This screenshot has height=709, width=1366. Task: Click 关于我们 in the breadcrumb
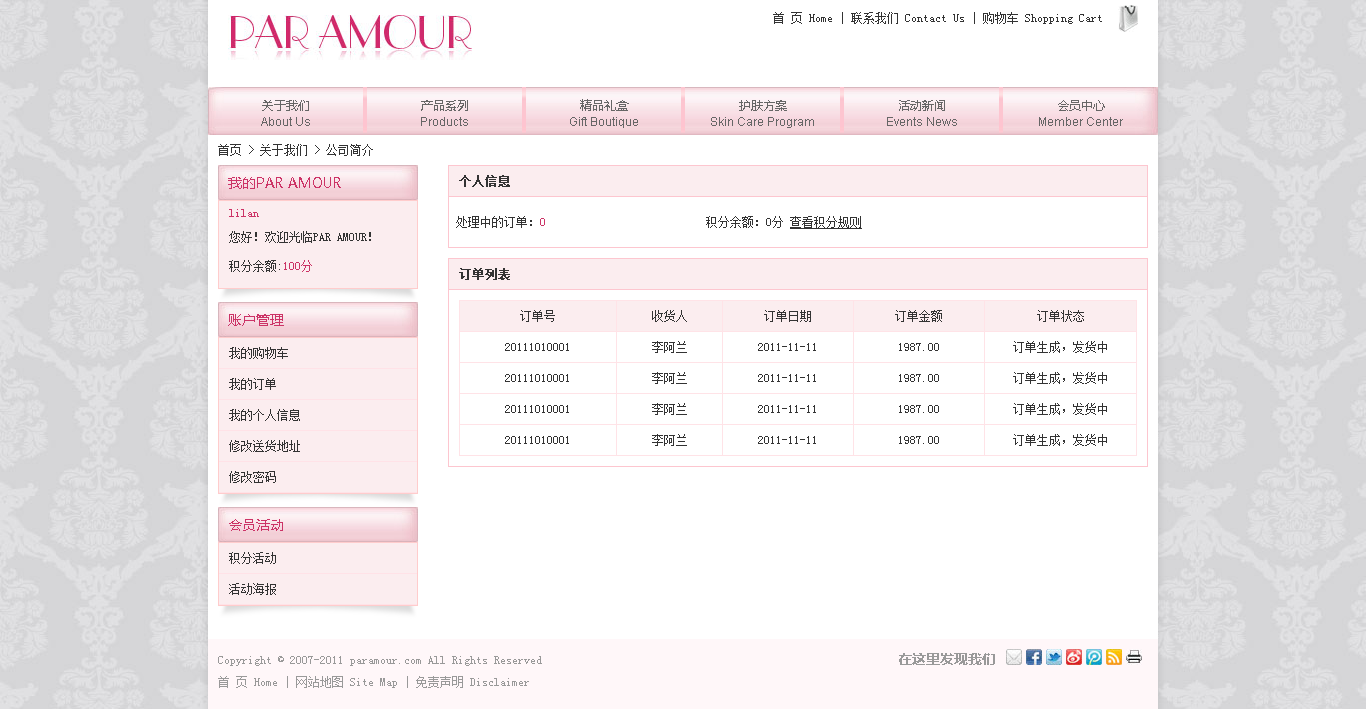coord(283,150)
